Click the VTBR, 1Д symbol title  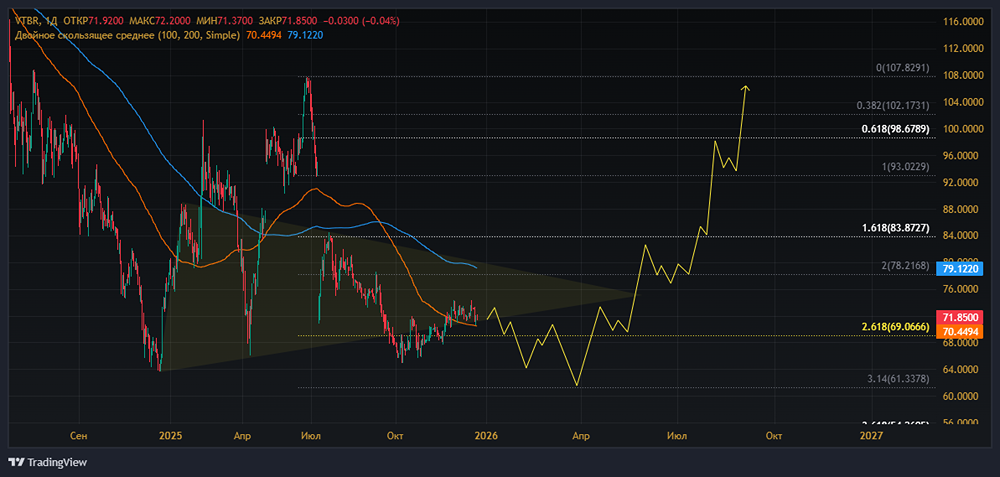36,20
